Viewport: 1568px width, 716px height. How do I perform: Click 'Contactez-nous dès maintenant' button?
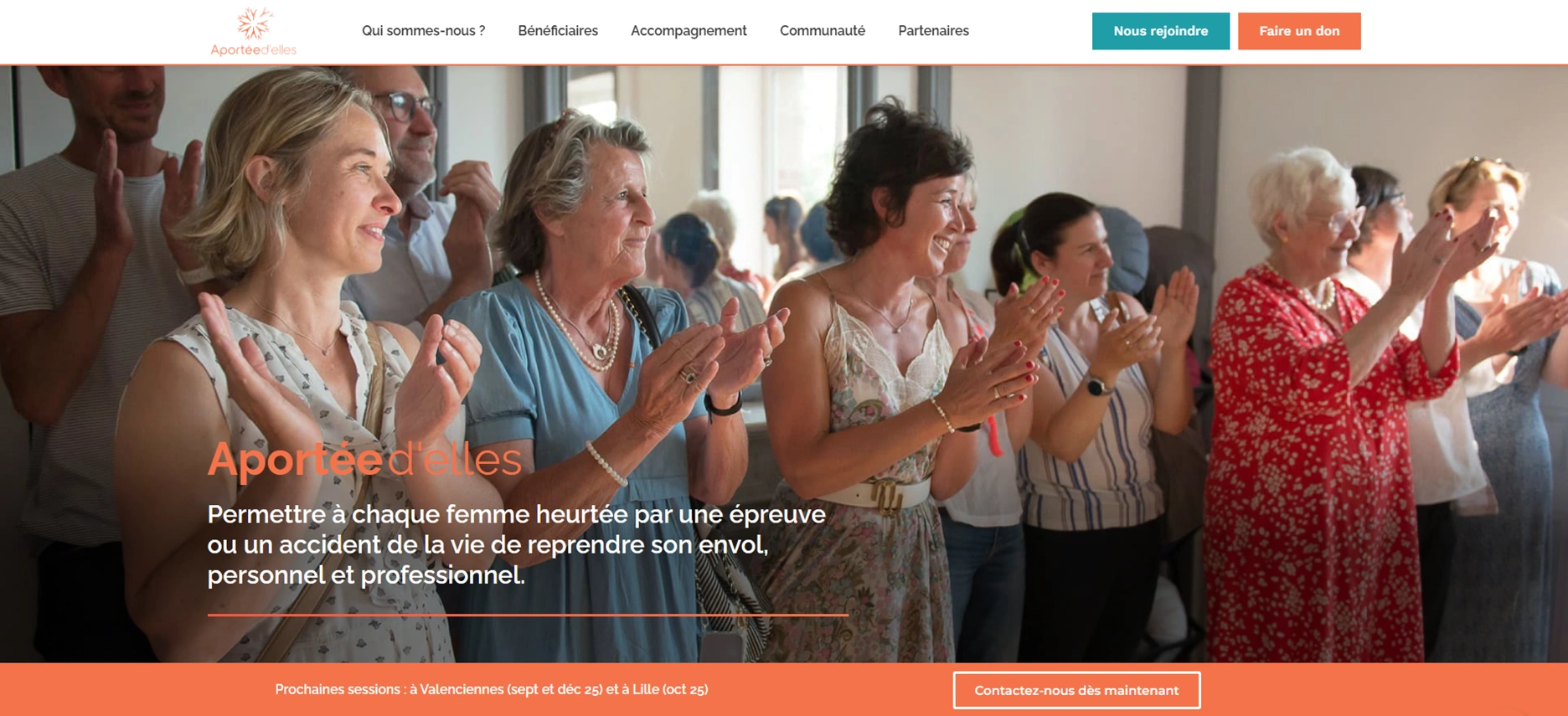coord(1076,690)
